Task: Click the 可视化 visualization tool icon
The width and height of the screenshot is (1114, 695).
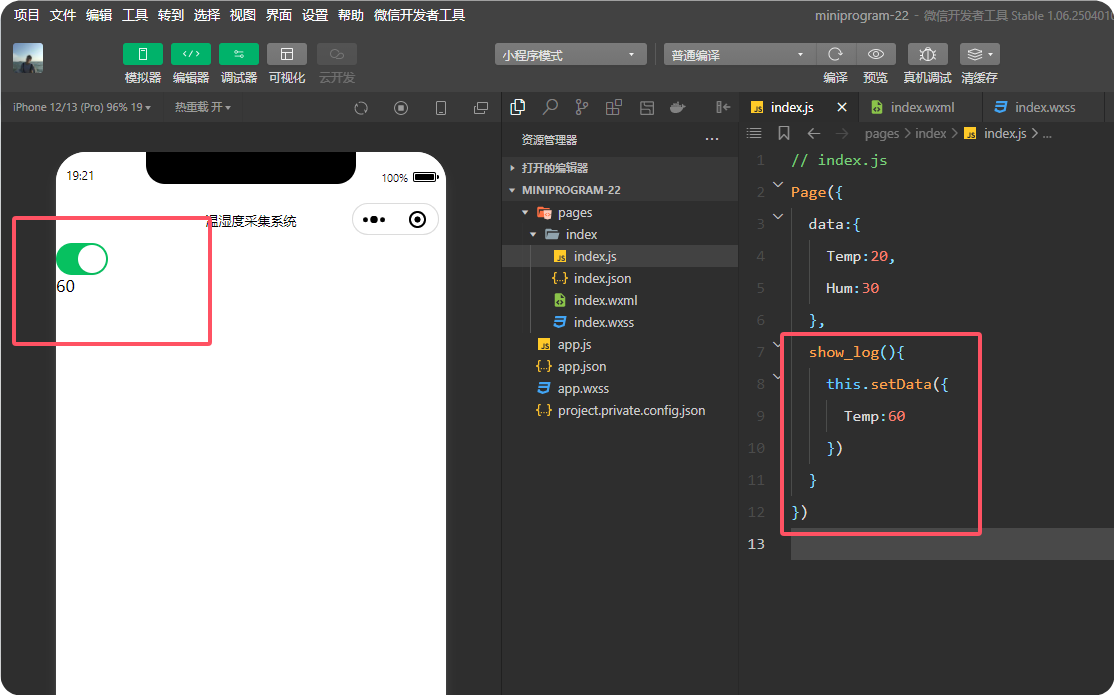Action: tap(287, 53)
